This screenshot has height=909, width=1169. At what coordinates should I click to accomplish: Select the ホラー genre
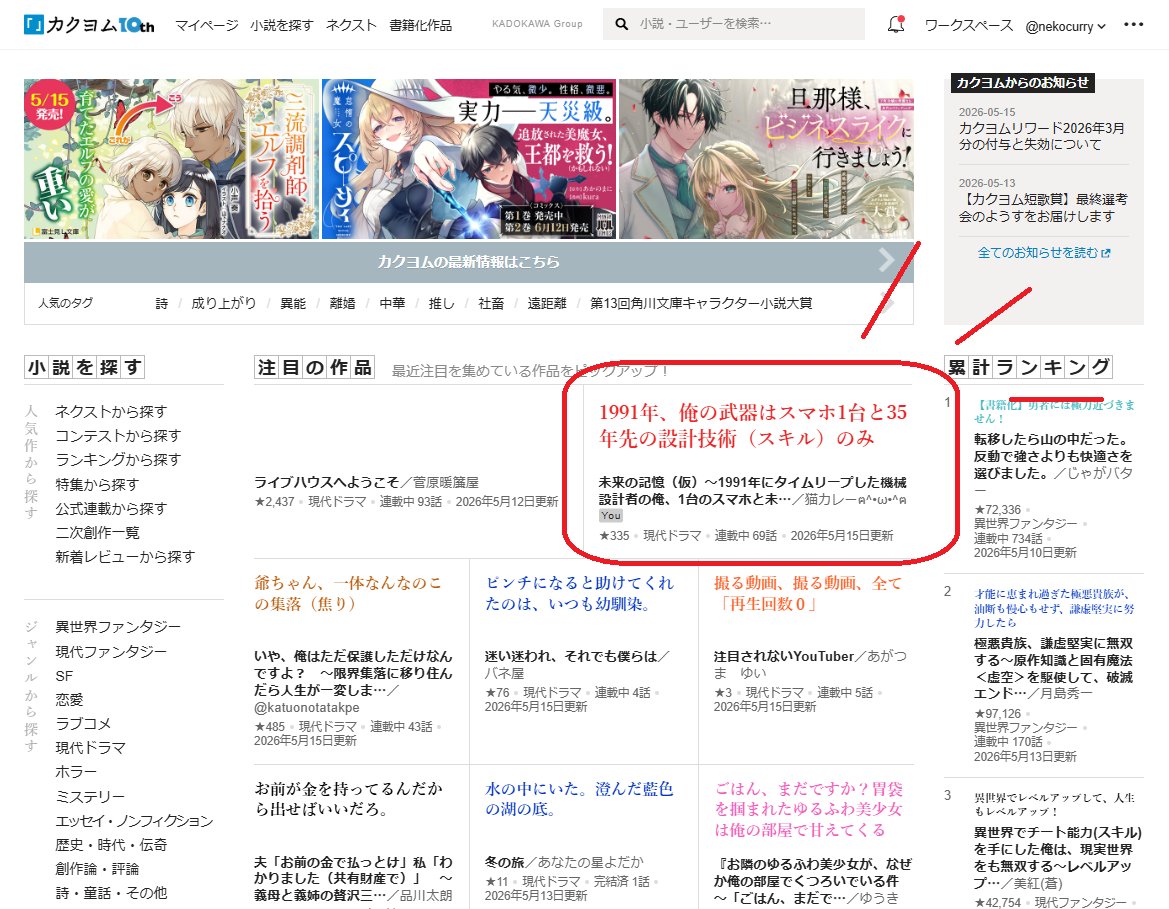tap(76, 772)
